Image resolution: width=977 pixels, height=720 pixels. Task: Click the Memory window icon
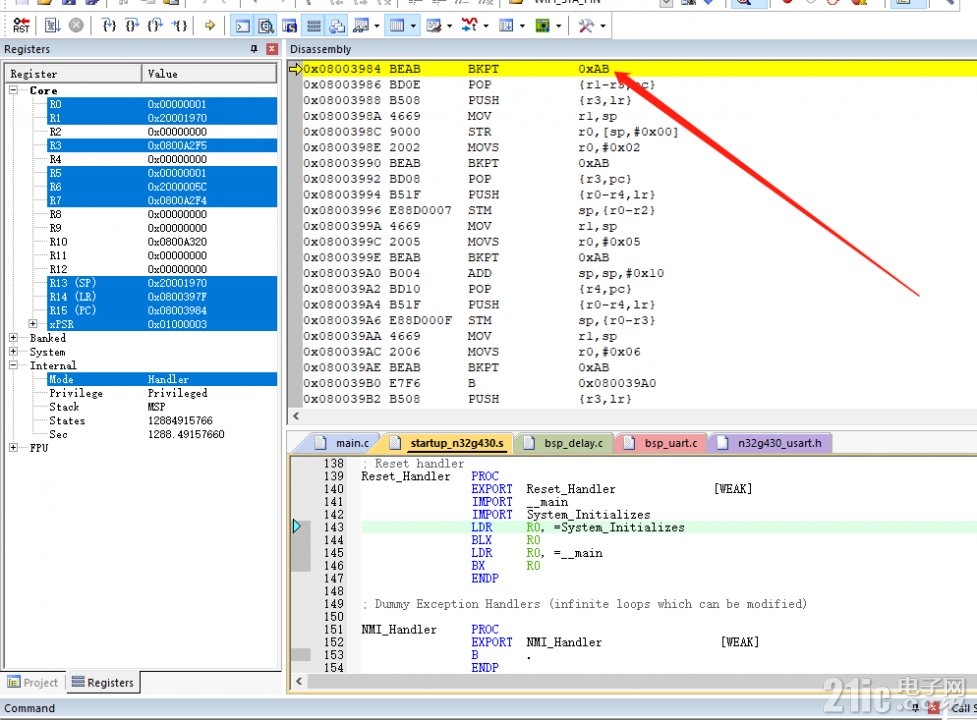point(397,26)
